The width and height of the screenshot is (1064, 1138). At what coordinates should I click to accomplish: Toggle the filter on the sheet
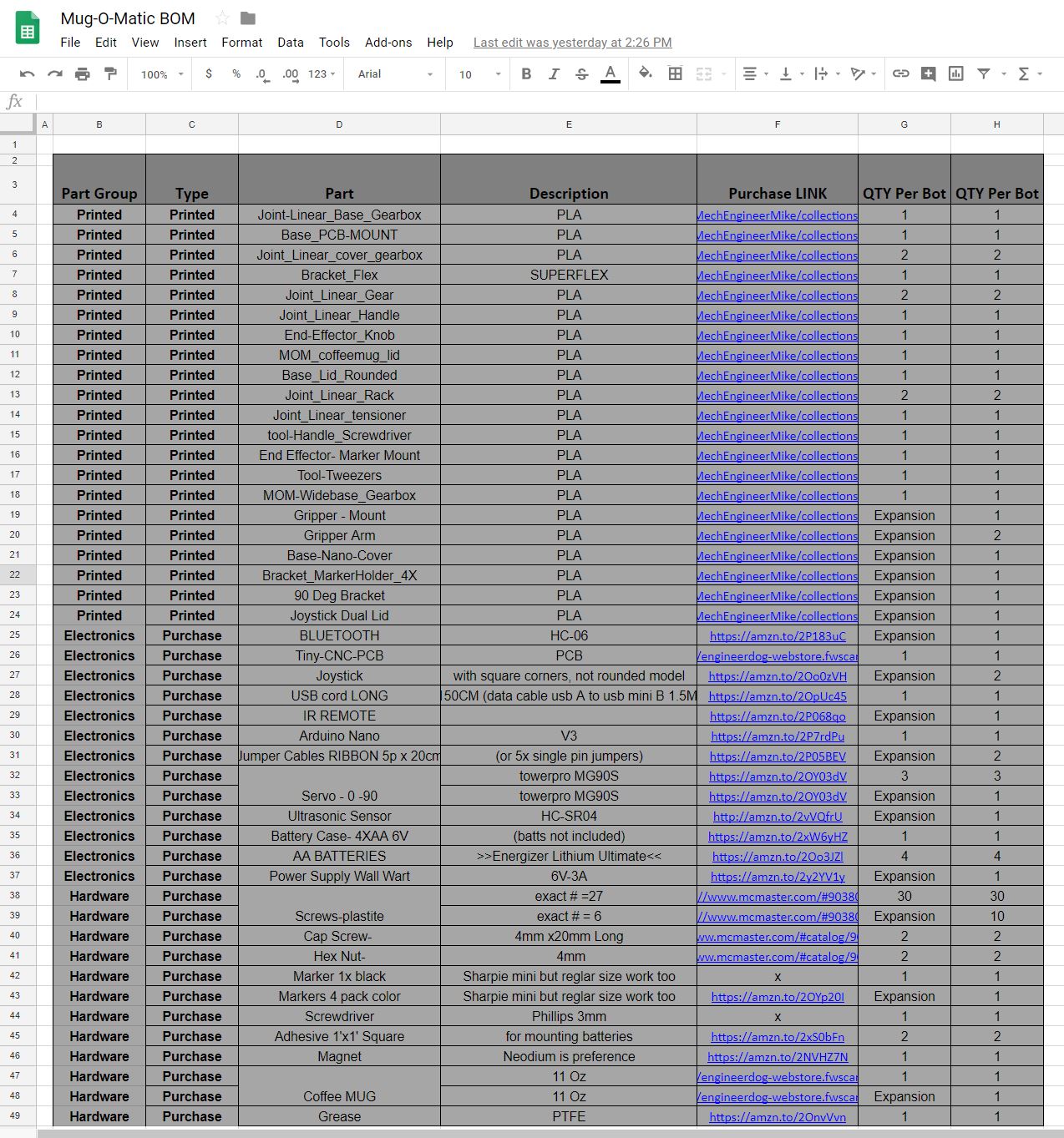point(984,74)
